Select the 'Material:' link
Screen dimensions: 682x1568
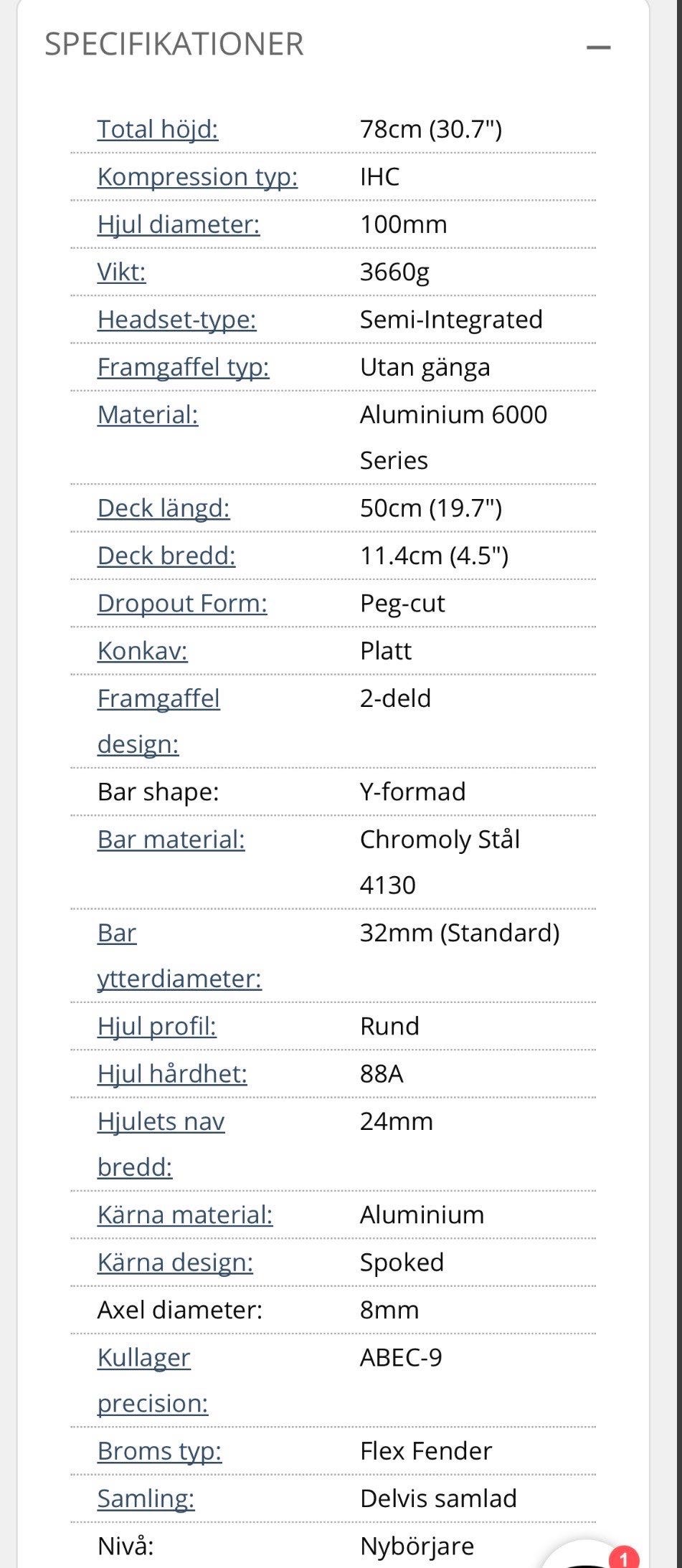pyautogui.click(x=148, y=414)
